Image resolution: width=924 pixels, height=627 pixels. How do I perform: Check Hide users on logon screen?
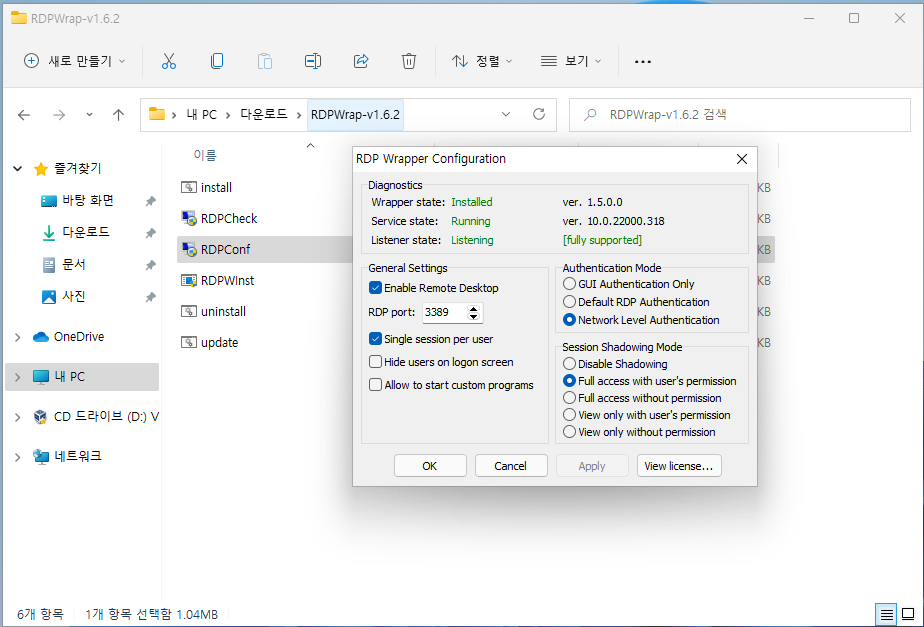tap(375, 362)
